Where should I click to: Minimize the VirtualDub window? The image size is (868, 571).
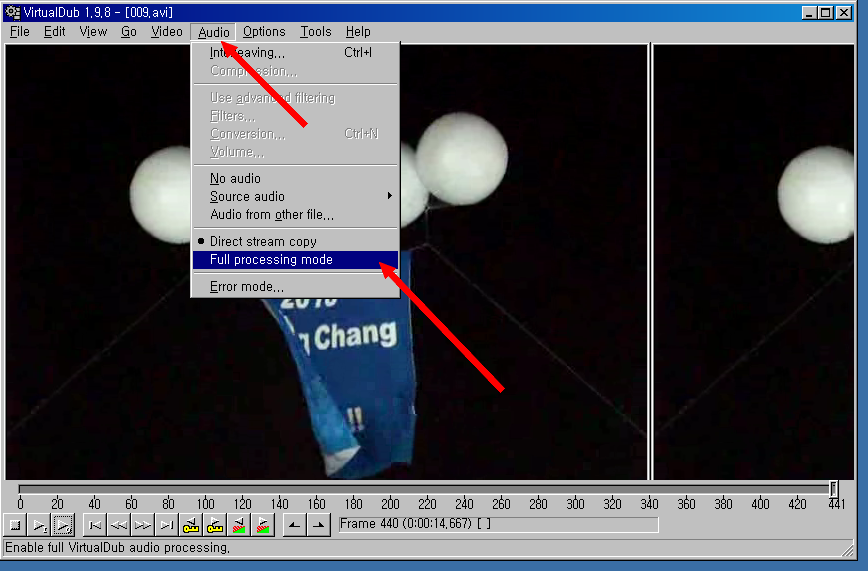tap(809, 12)
